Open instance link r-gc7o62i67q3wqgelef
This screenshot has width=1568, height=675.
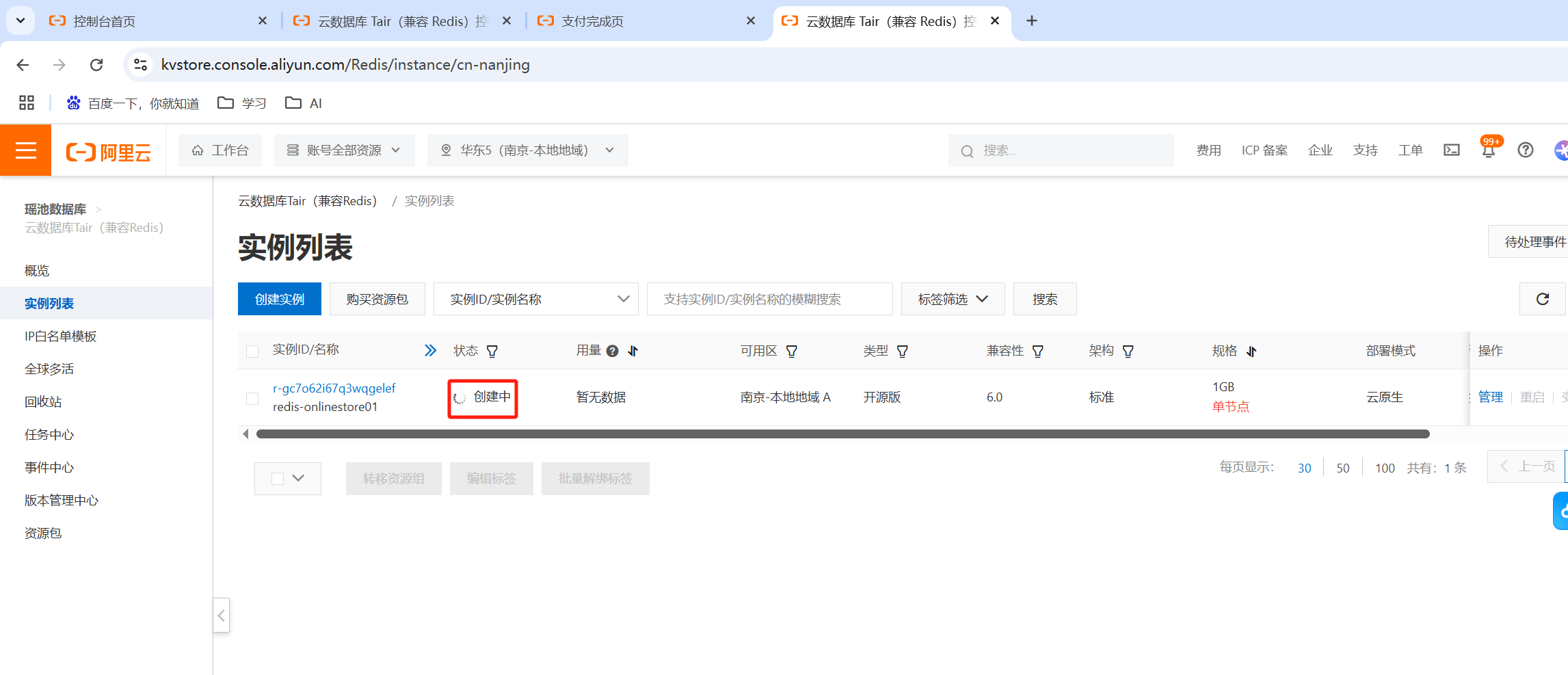coord(334,388)
